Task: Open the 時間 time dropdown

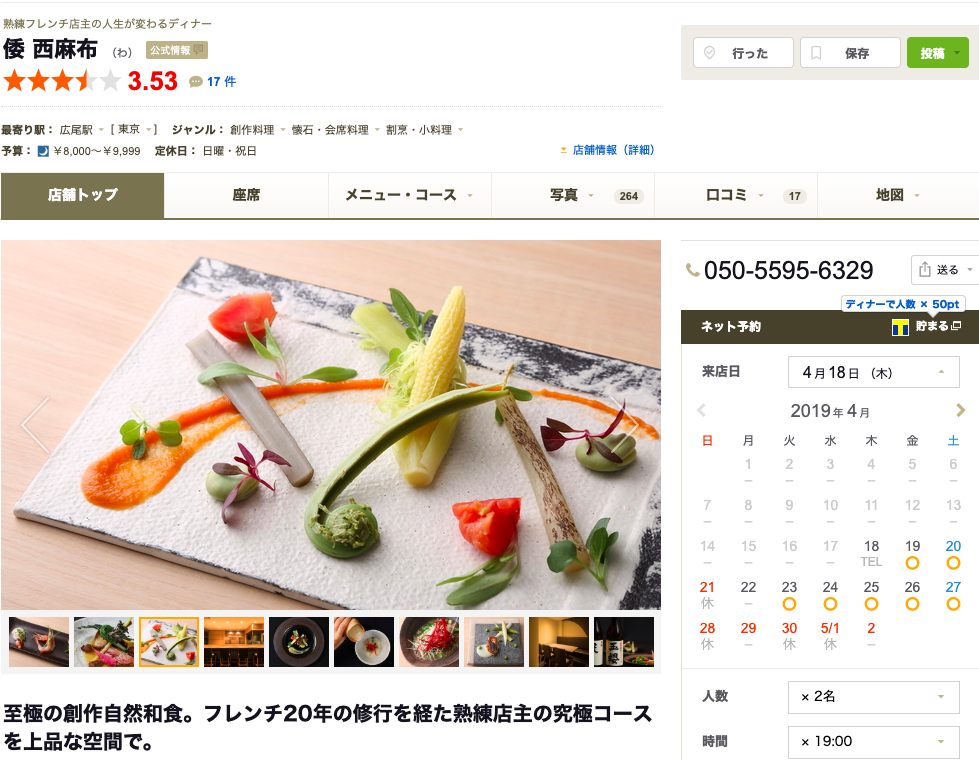Action: [x=873, y=742]
